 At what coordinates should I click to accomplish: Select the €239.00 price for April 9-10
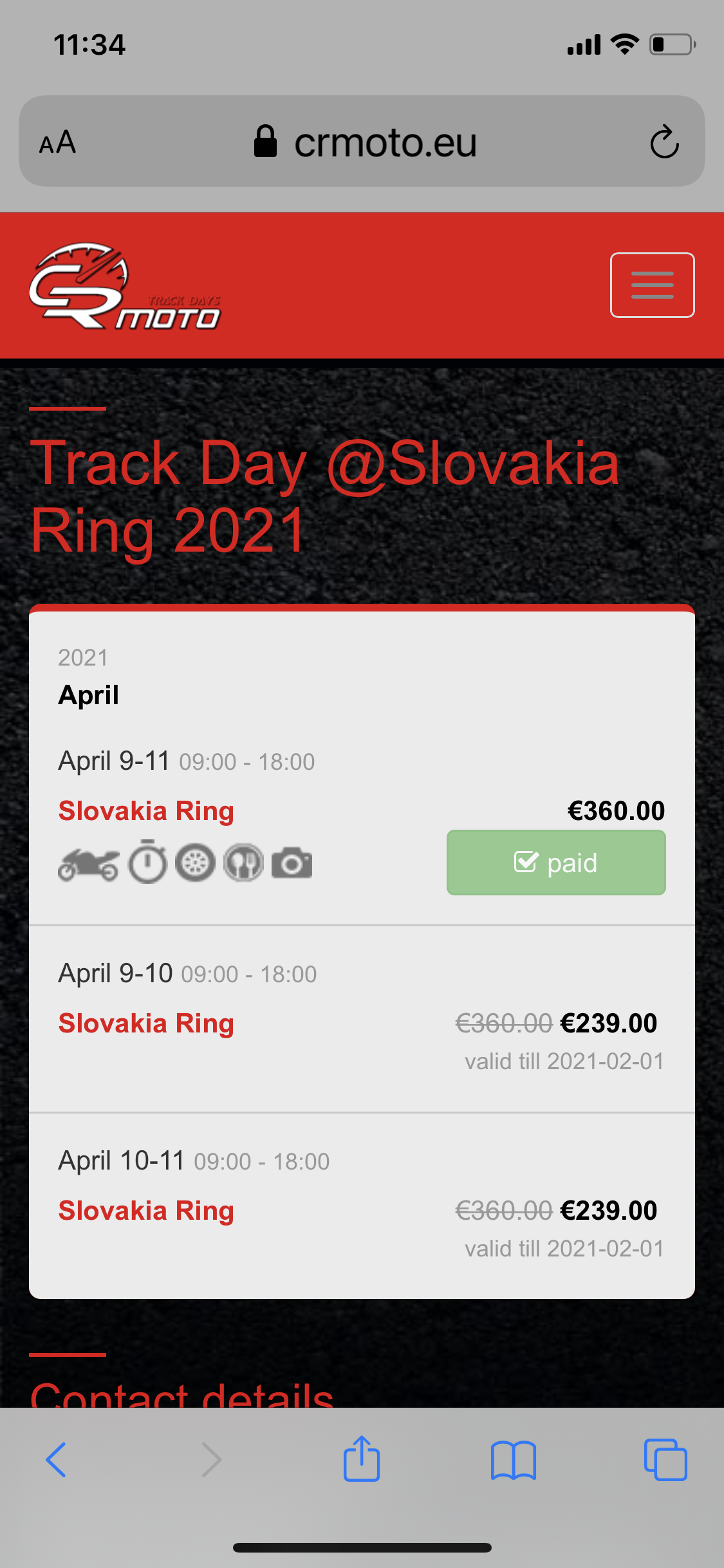pos(608,1023)
